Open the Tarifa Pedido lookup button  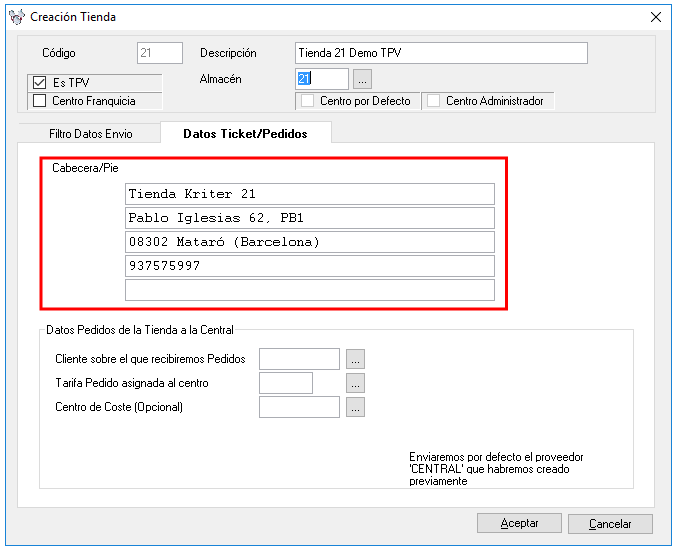tap(356, 383)
